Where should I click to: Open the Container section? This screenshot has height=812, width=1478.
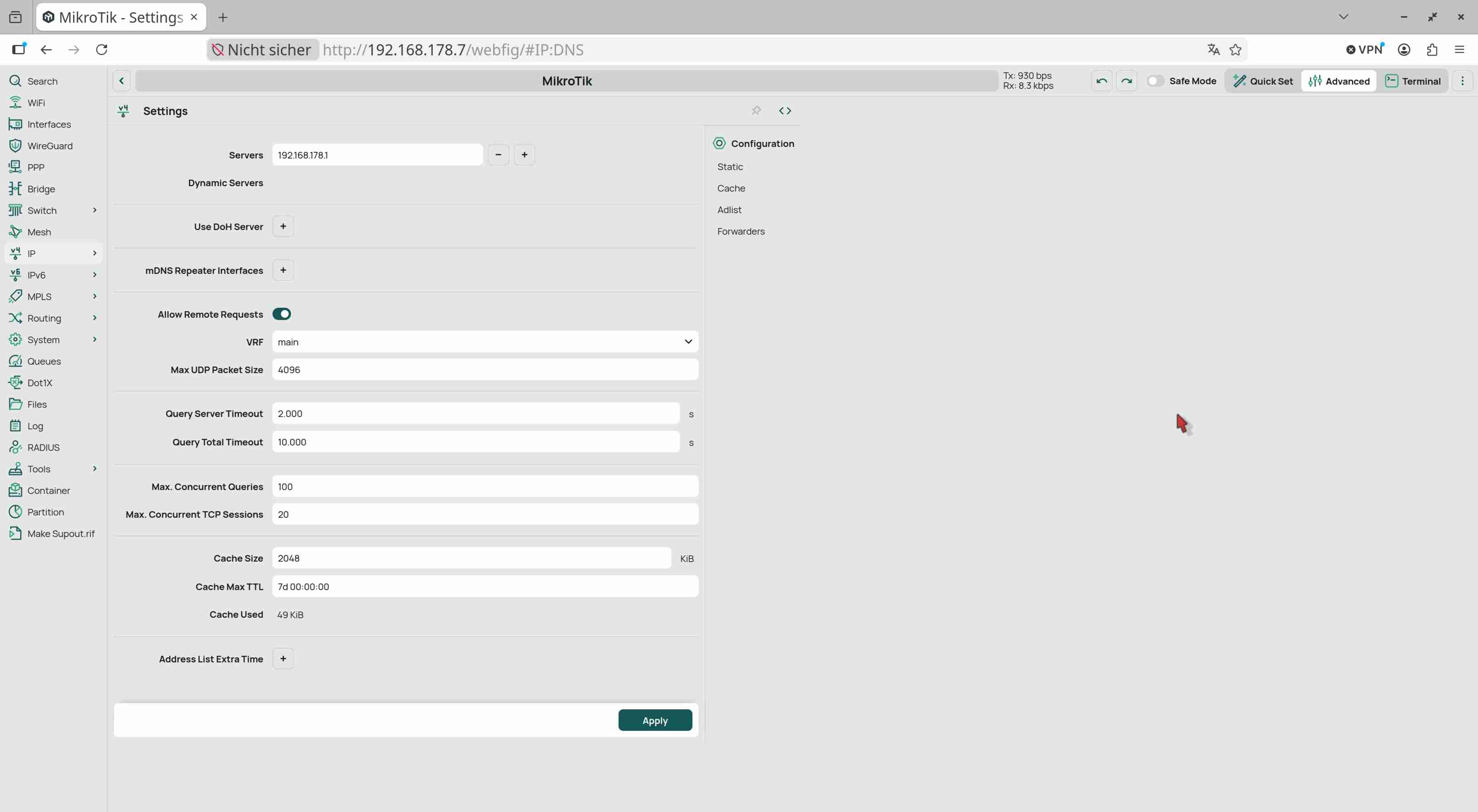[x=48, y=490]
